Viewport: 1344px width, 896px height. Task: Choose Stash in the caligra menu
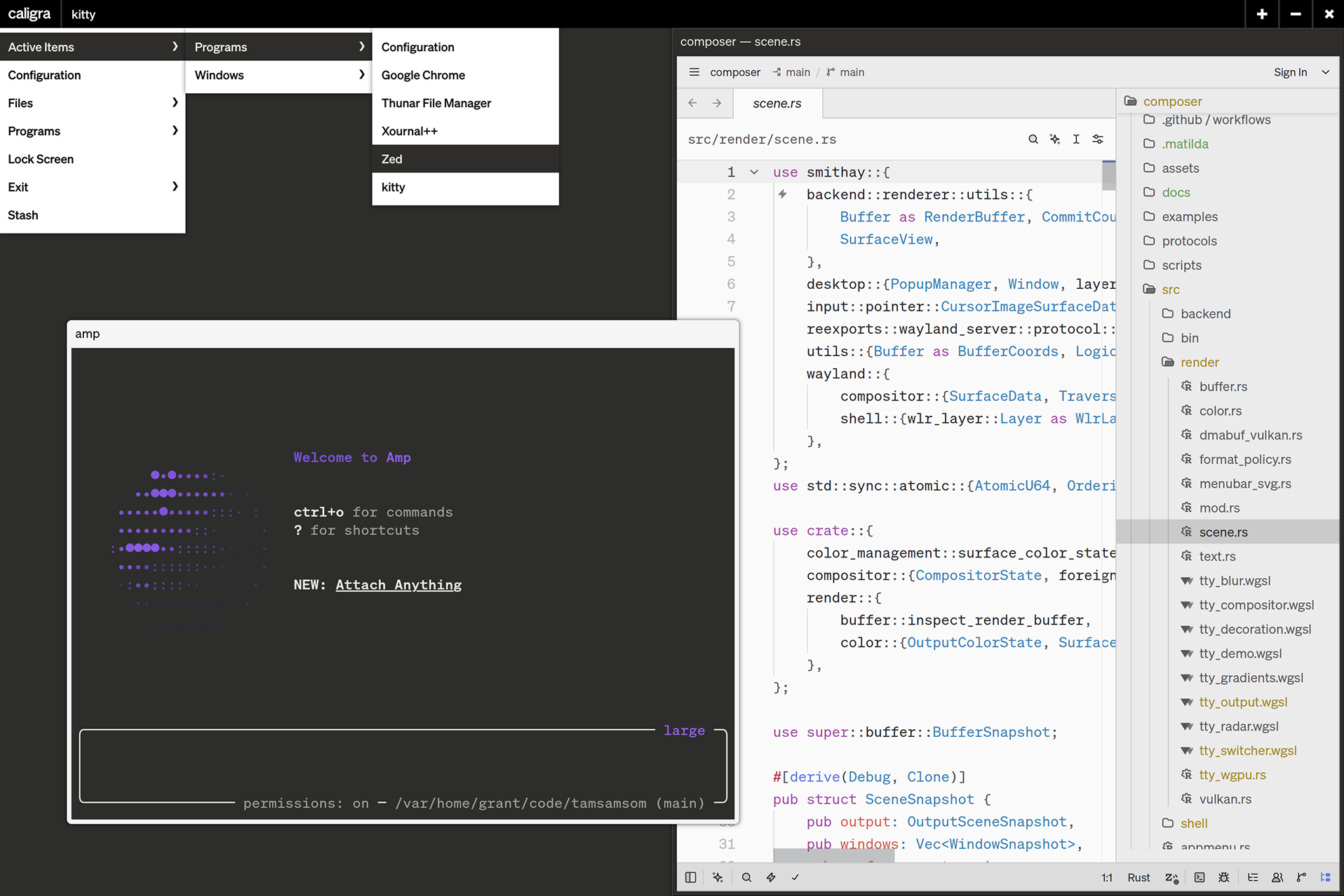pos(93,215)
